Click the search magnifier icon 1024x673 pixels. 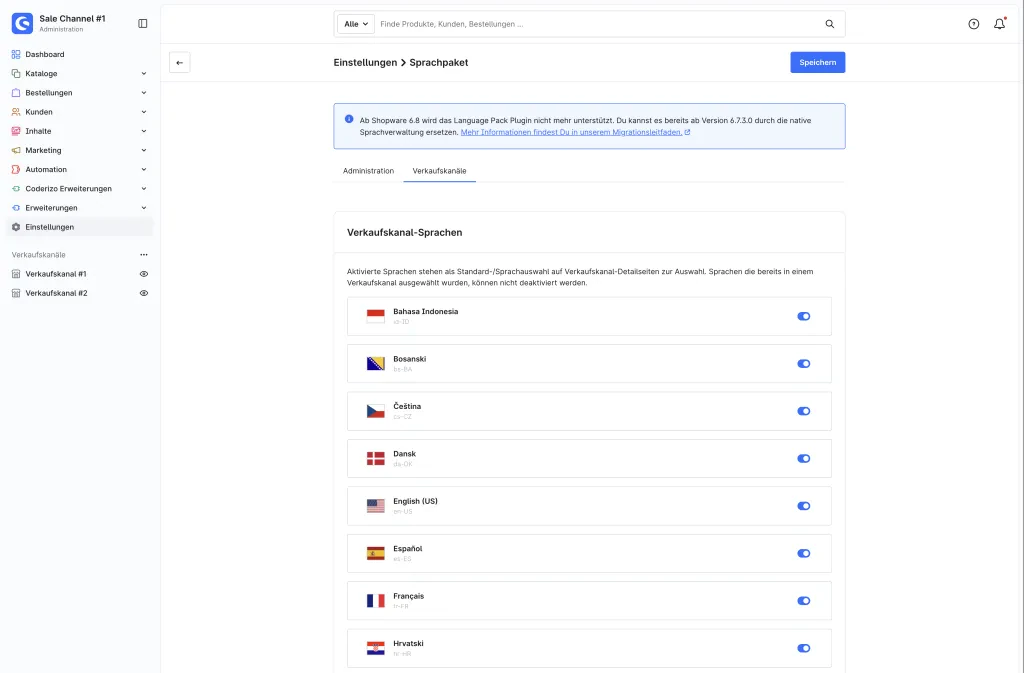pos(829,24)
